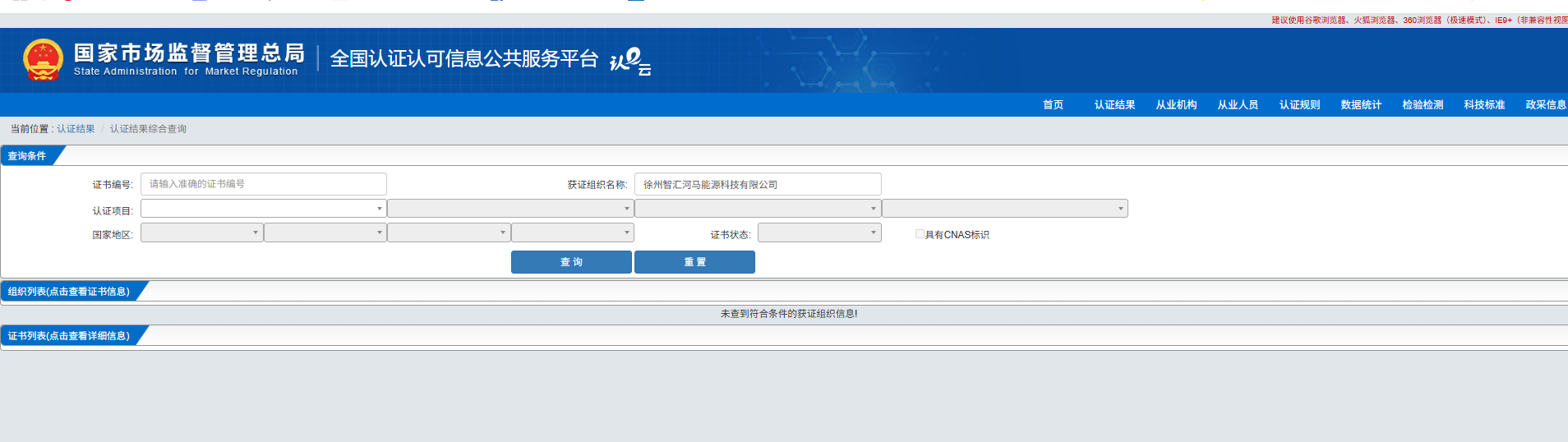Open the 检验检测 navigation menu

[x=1423, y=105]
